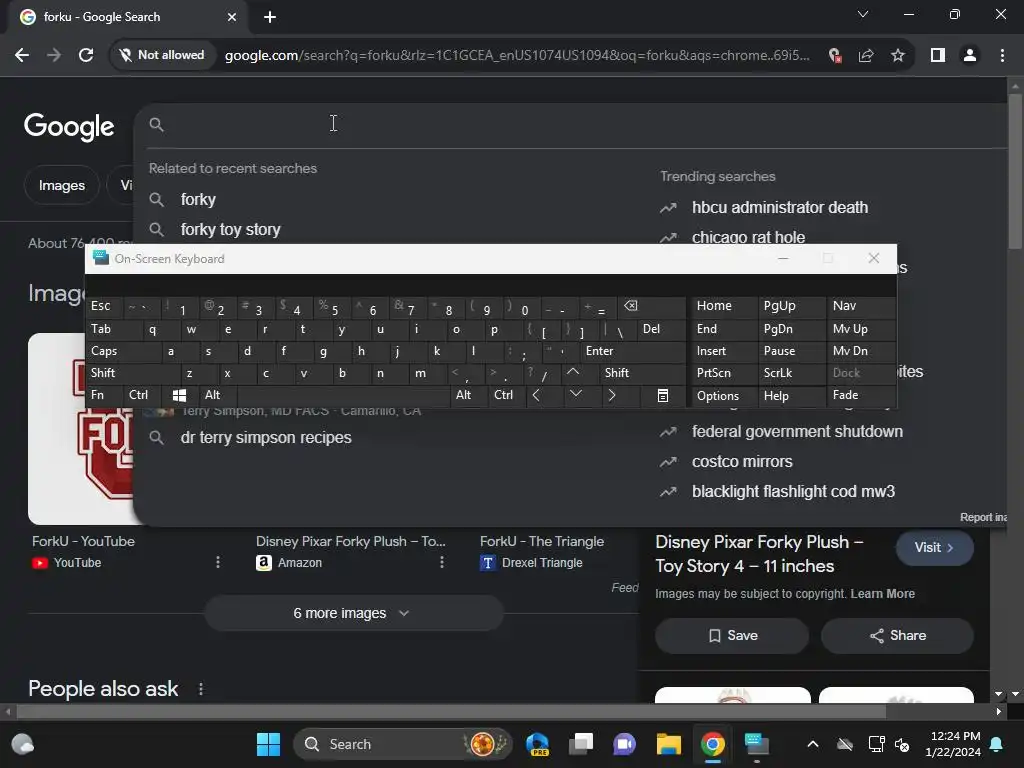Show hidden system tray icons
The image size is (1024, 768).
pos(812,744)
